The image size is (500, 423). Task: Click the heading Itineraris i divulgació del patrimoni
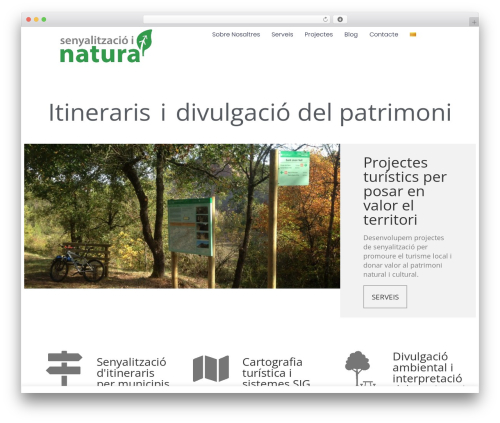(250, 113)
